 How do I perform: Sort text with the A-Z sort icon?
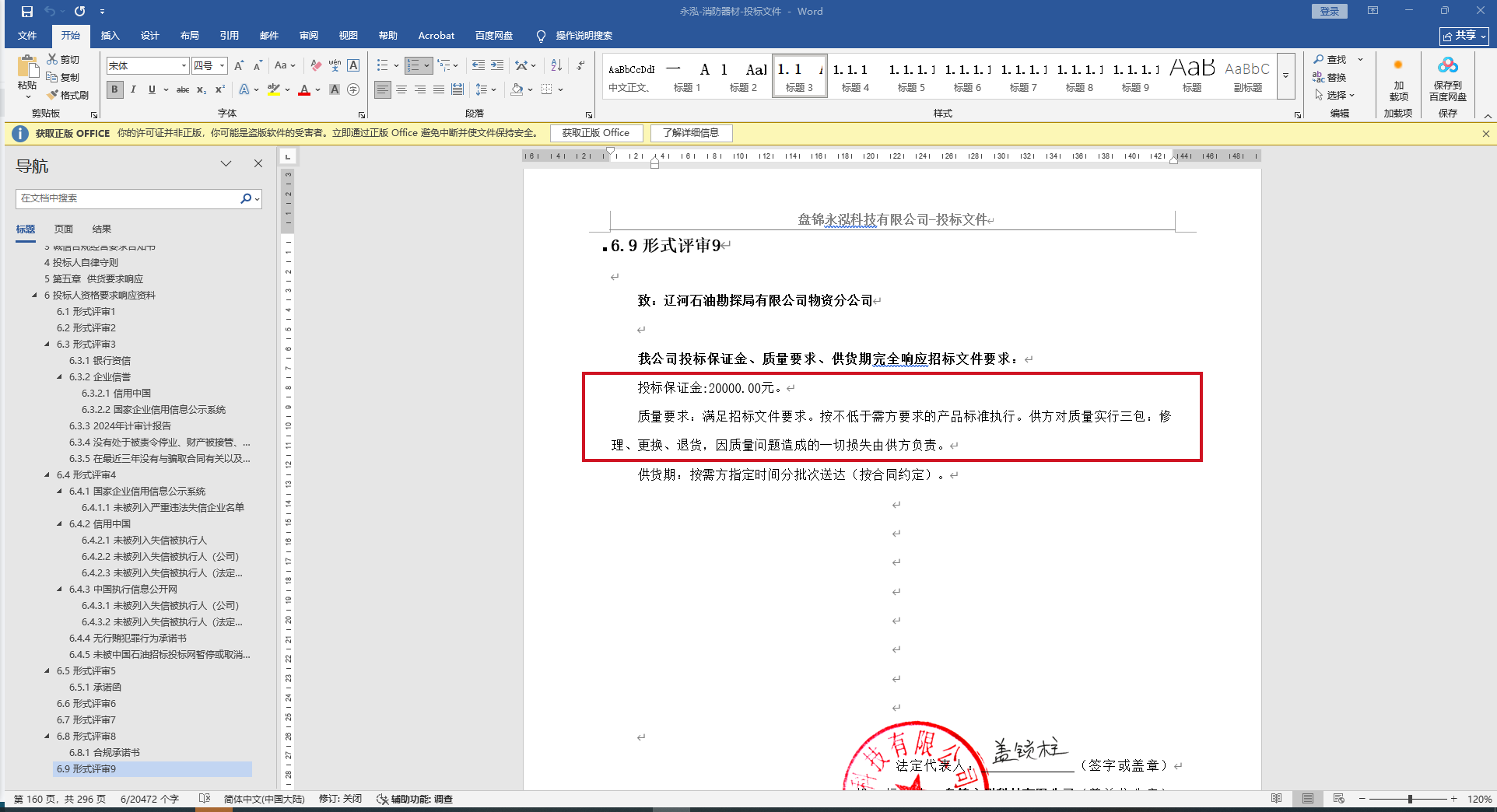pyautogui.click(x=556, y=65)
